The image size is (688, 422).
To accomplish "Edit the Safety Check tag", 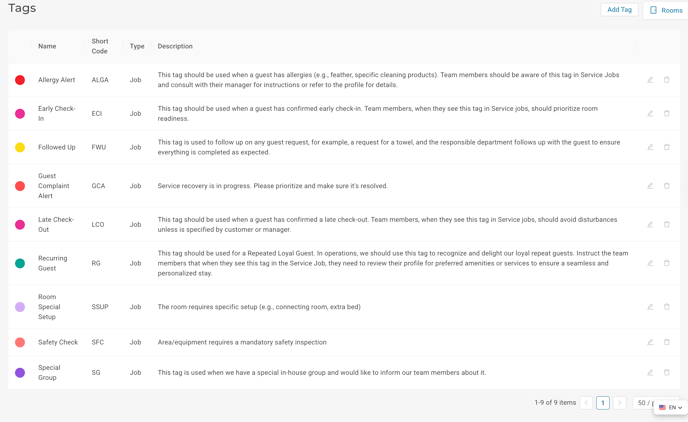I will (650, 342).
